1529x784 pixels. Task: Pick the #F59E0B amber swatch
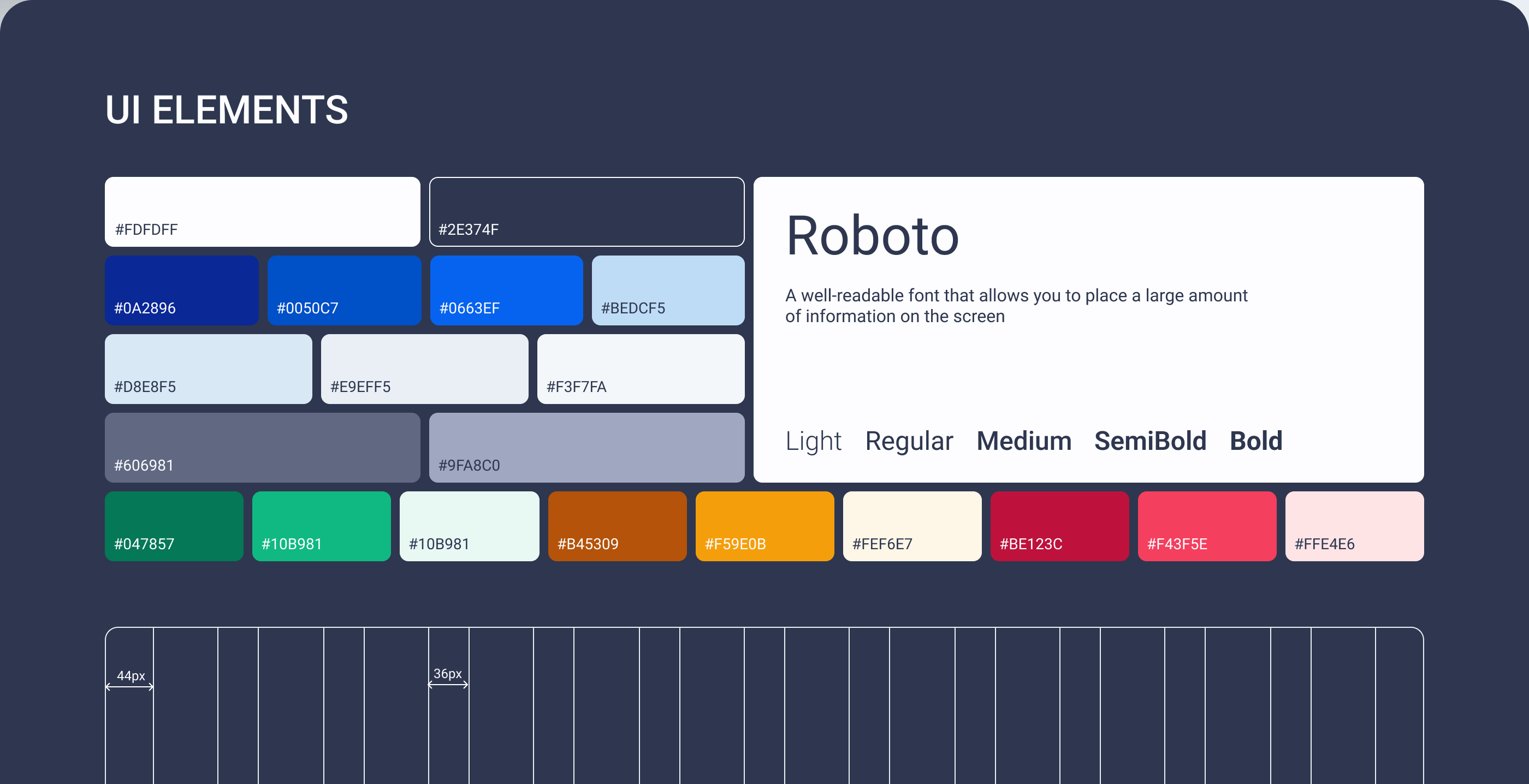click(x=764, y=526)
